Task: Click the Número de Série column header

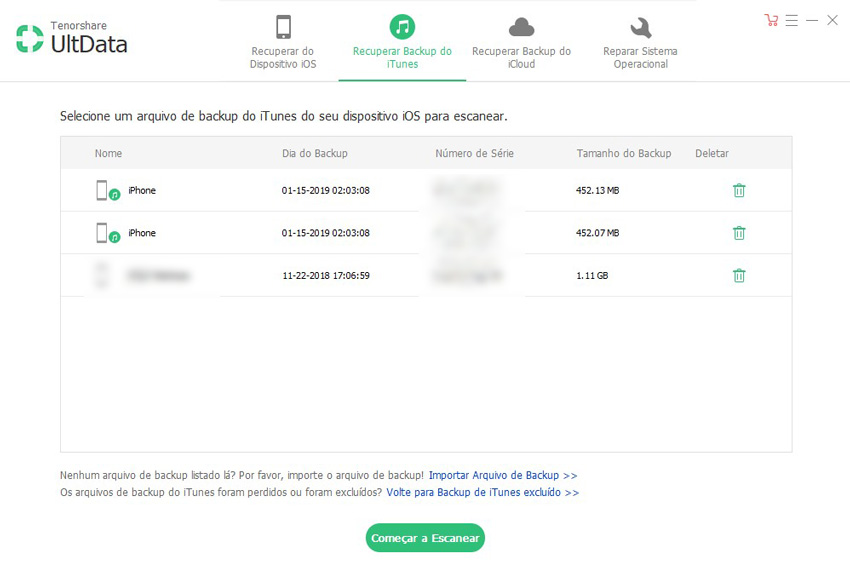Action: click(474, 153)
